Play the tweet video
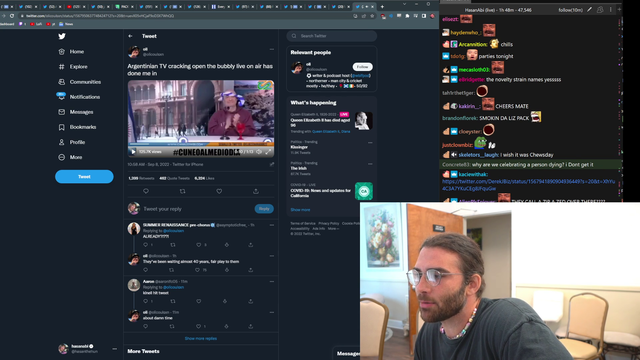This screenshot has height=360, width=640. (133, 152)
